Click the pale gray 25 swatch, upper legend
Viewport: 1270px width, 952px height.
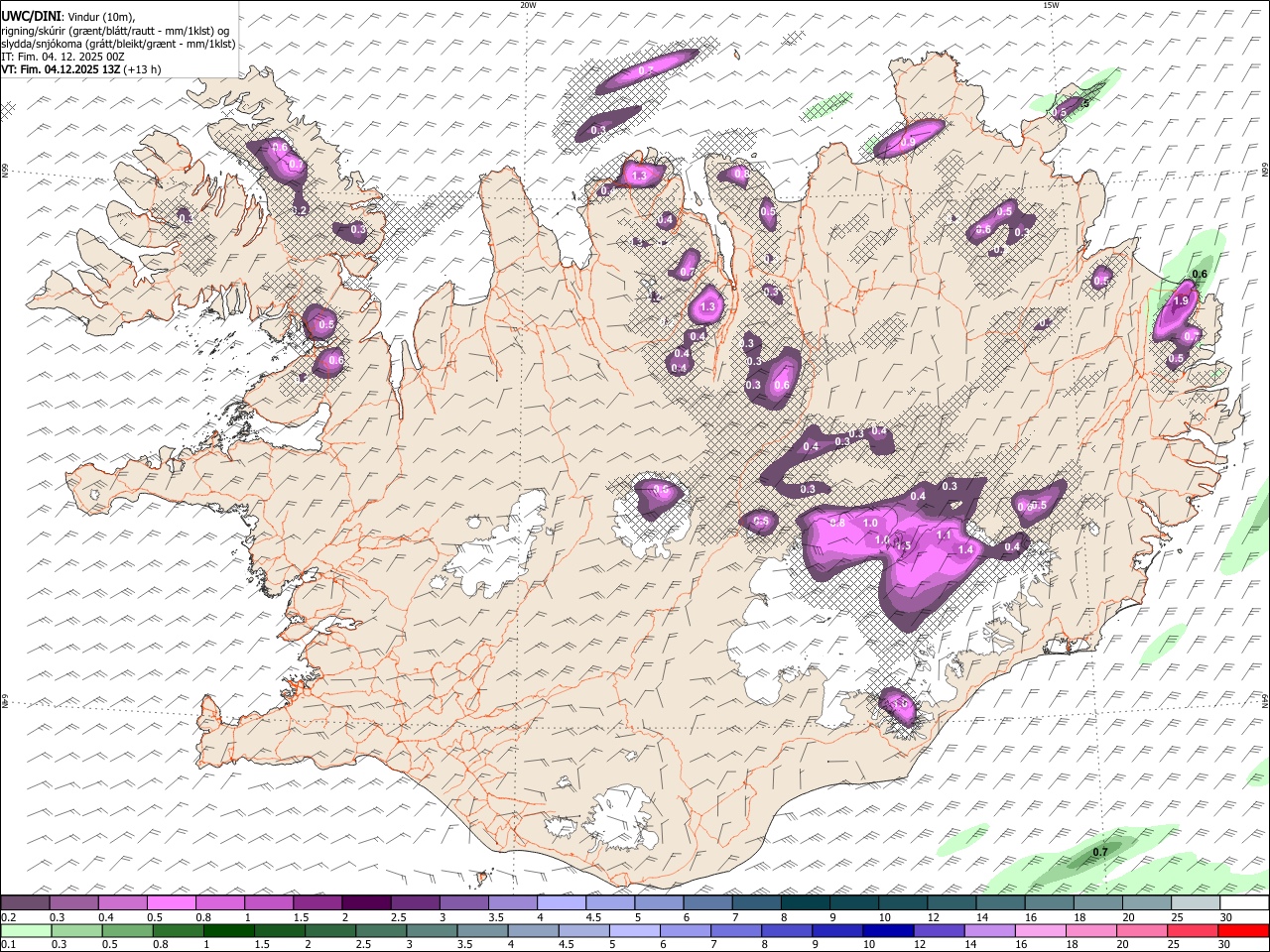point(1196,902)
